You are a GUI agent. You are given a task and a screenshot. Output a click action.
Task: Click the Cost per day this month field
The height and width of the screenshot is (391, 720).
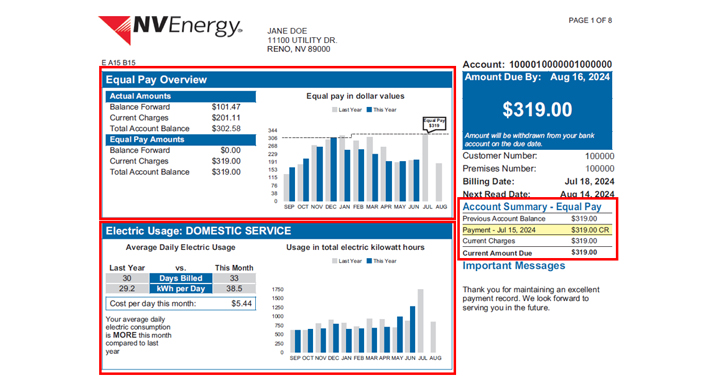[x=180, y=303]
